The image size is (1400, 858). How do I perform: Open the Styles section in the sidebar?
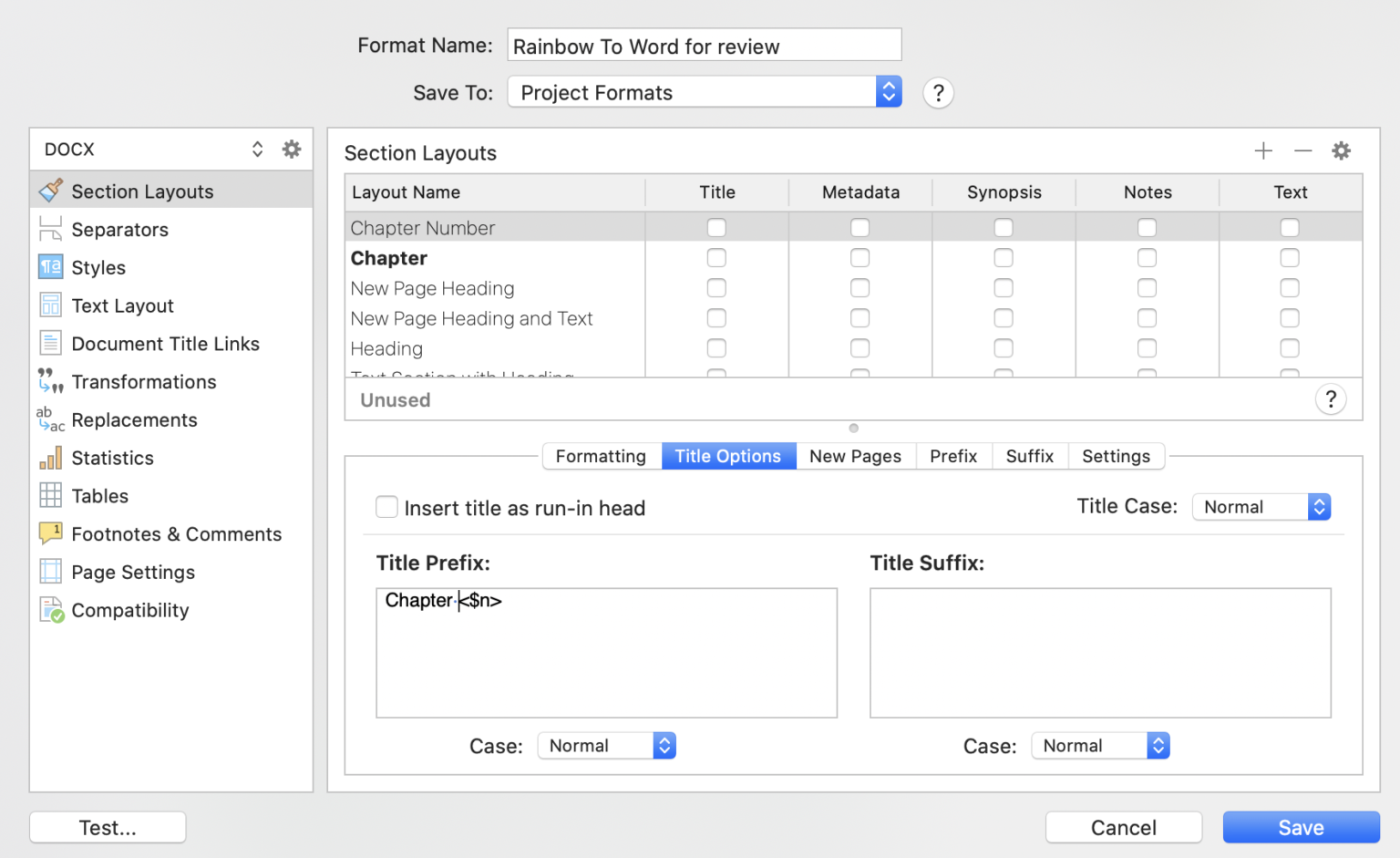pos(98,267)
